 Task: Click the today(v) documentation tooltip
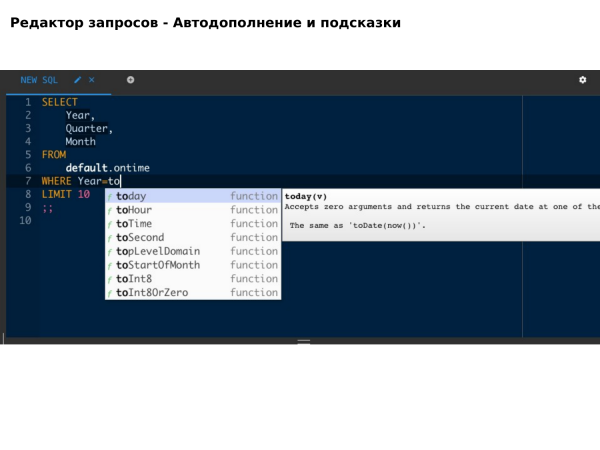440,212
